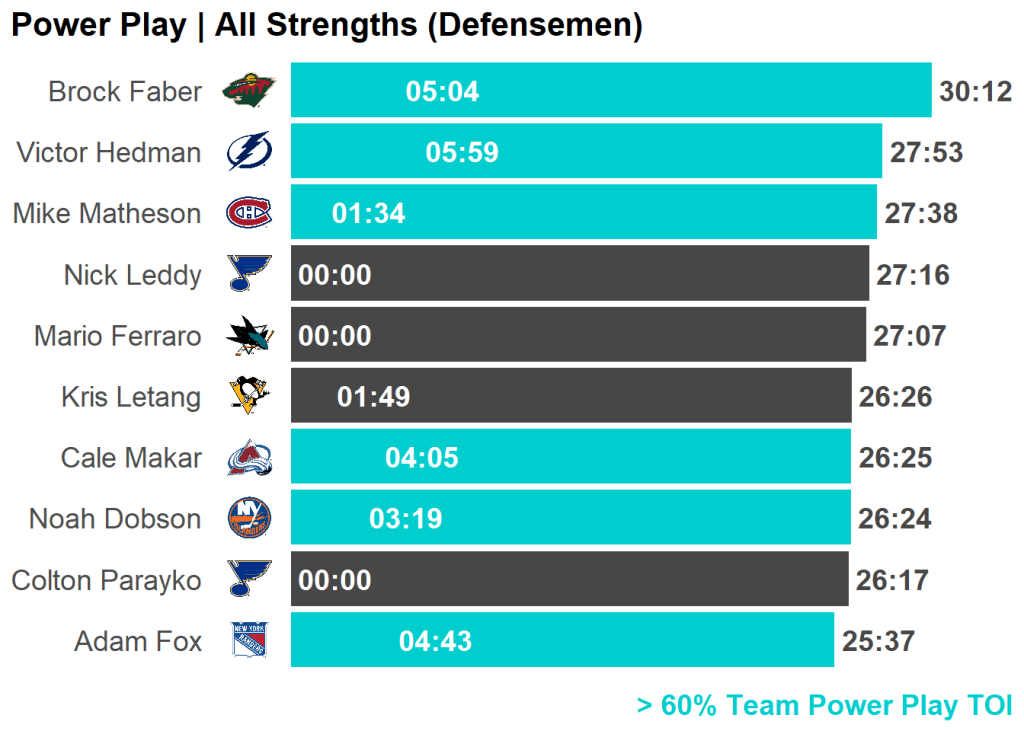The image size is (1024, 731).
Task: Select the 26:25 total for Cale Makar
Action: point(895,458)
